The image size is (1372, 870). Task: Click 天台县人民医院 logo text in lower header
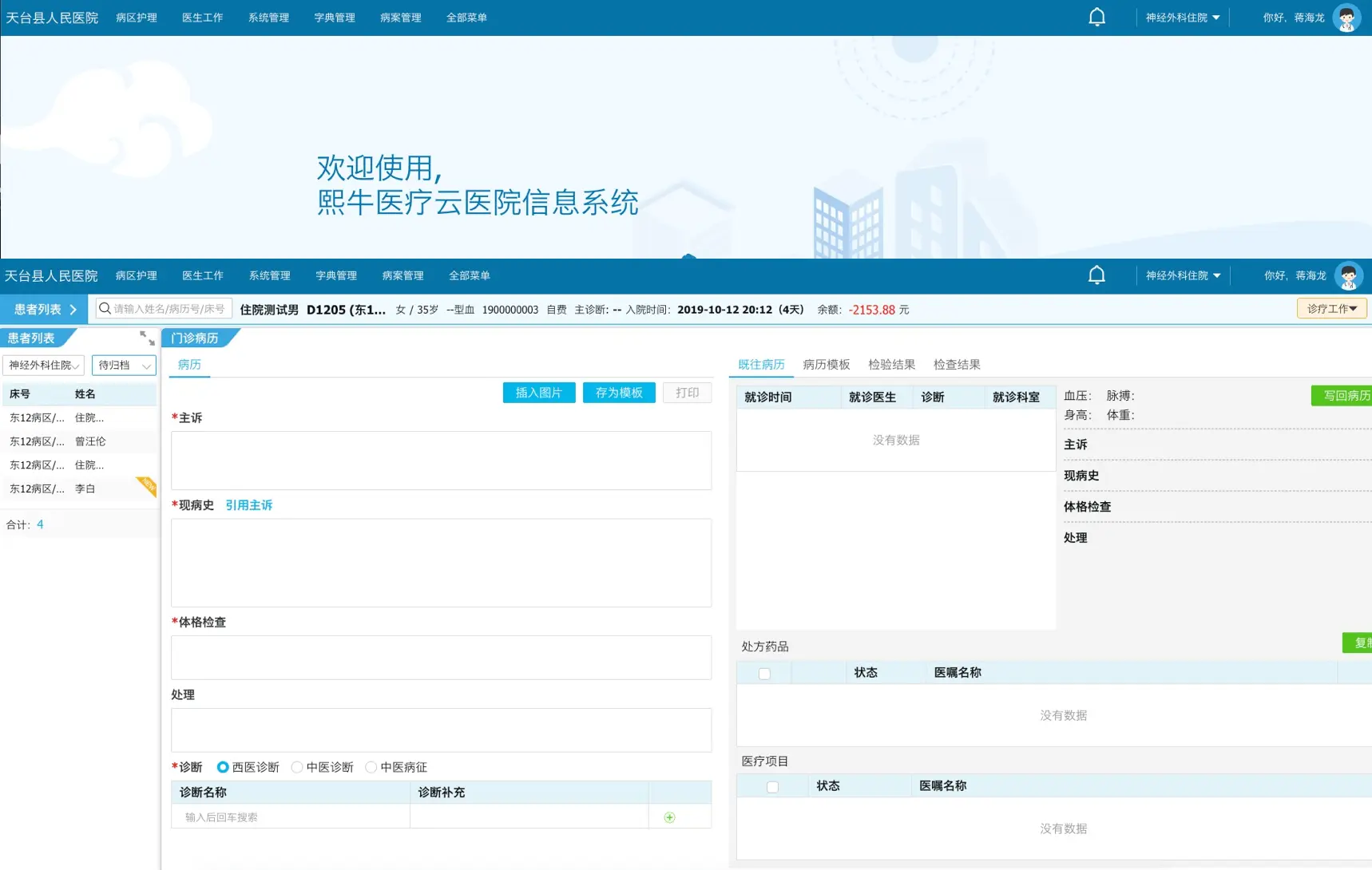click(51, 276)
